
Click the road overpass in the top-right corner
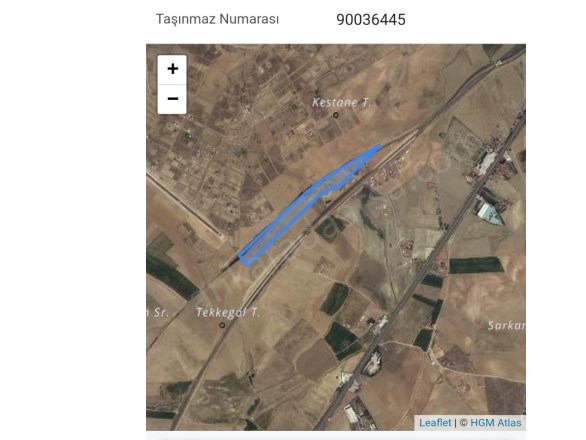[x=499, y=63]
